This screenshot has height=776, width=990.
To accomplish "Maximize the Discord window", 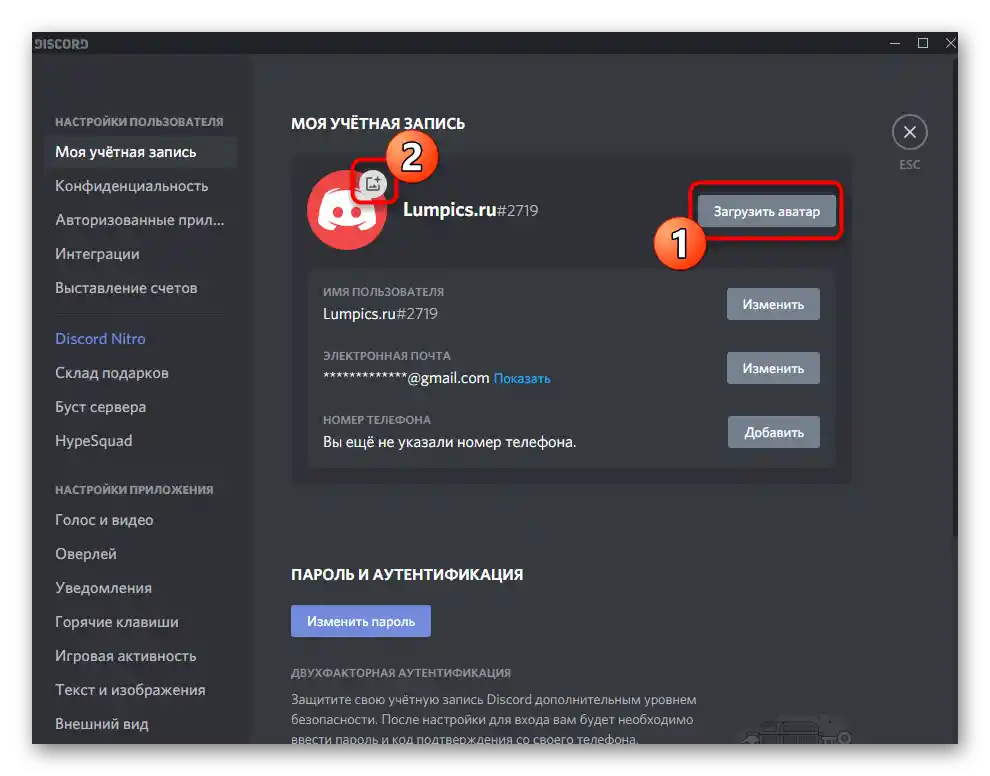I will click(x=922, y=44).
